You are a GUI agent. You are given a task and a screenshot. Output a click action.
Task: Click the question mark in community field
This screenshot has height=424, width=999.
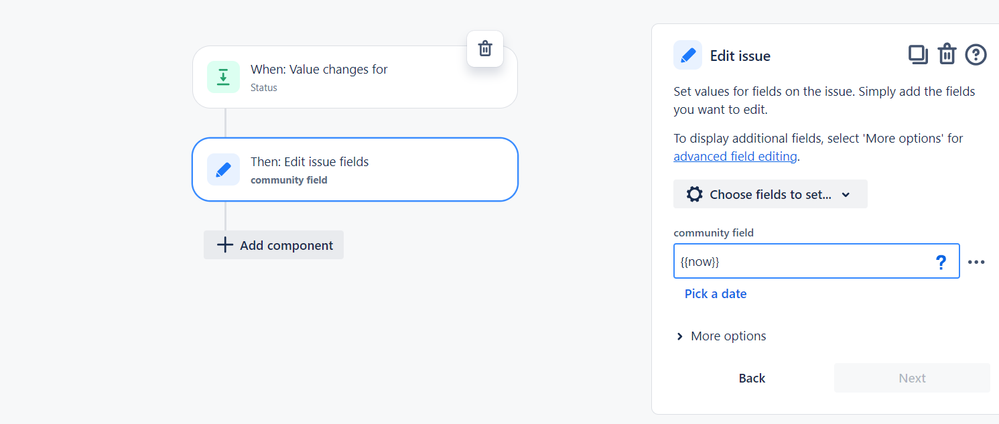point(940,262)
